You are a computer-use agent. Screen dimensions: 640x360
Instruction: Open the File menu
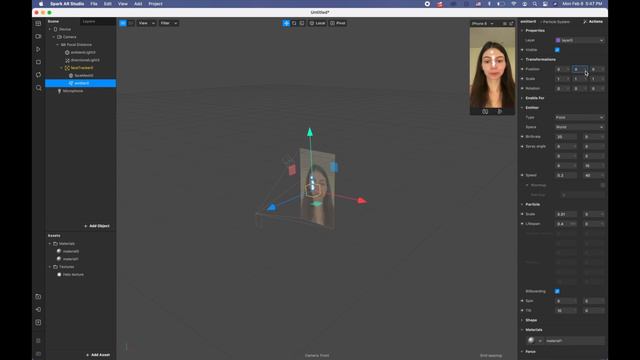(94, 4)
